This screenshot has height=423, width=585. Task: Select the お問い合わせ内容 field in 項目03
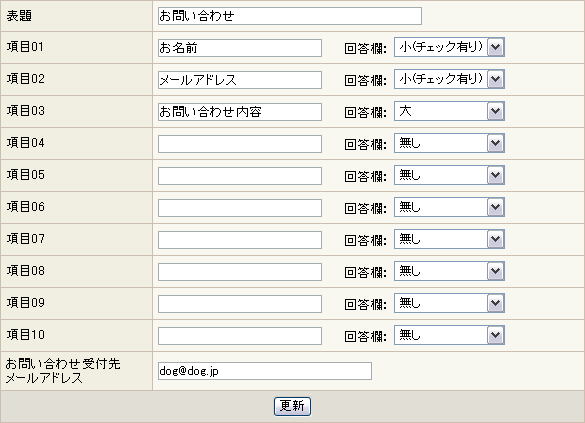(x=240, y=112)
